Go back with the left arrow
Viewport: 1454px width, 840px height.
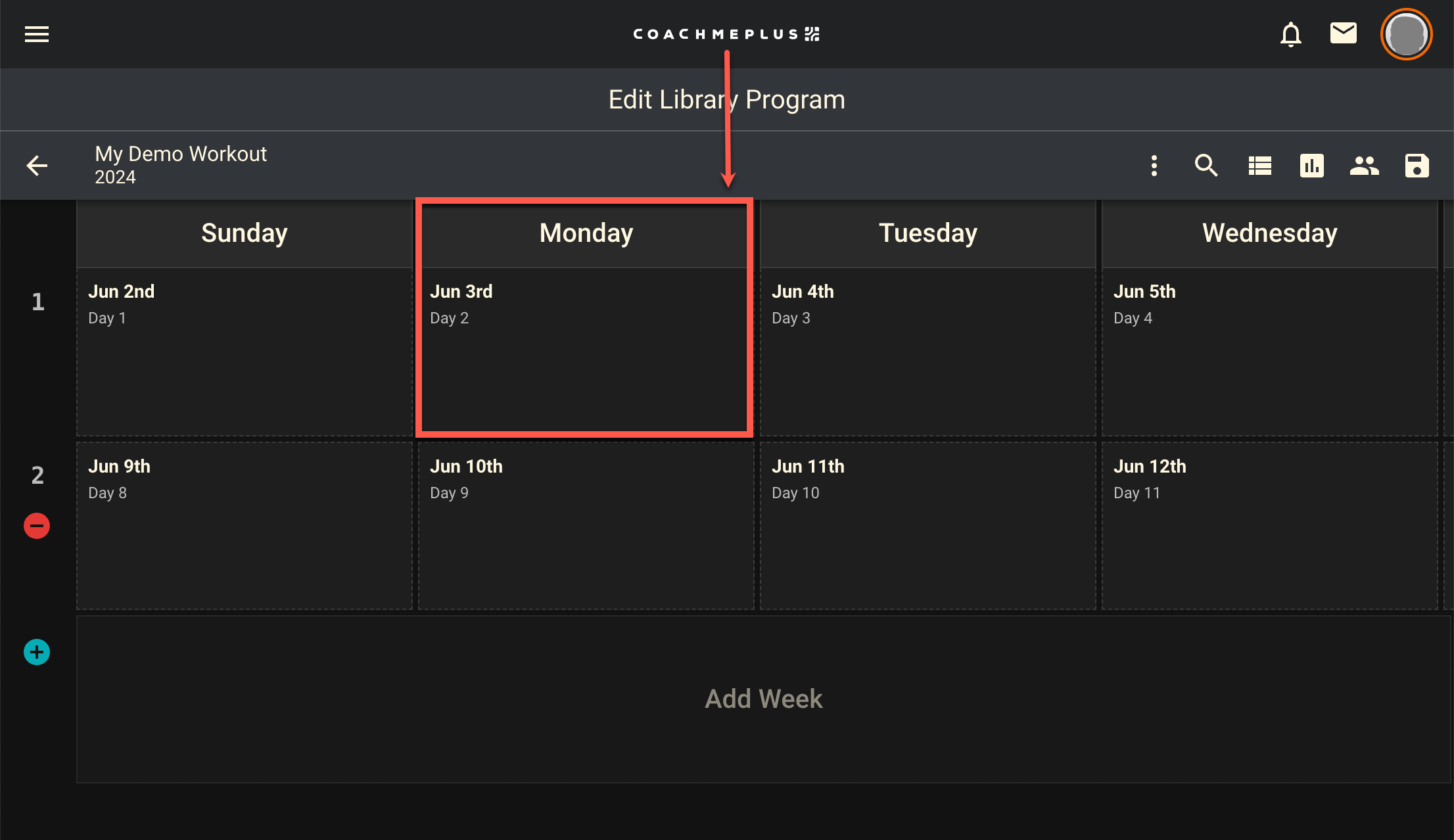(37, 166)
